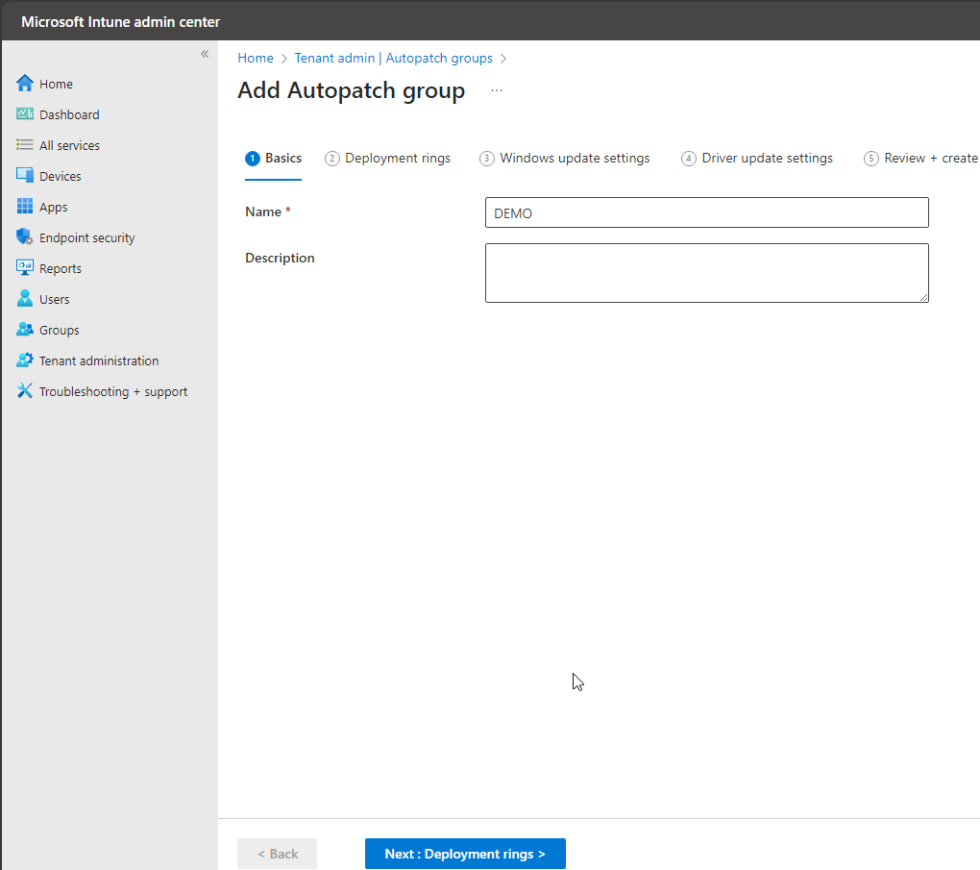Select Tenant administration in the navigation pane
The width and height of the screenshot is (980, 870).
(x=98, y=360)
